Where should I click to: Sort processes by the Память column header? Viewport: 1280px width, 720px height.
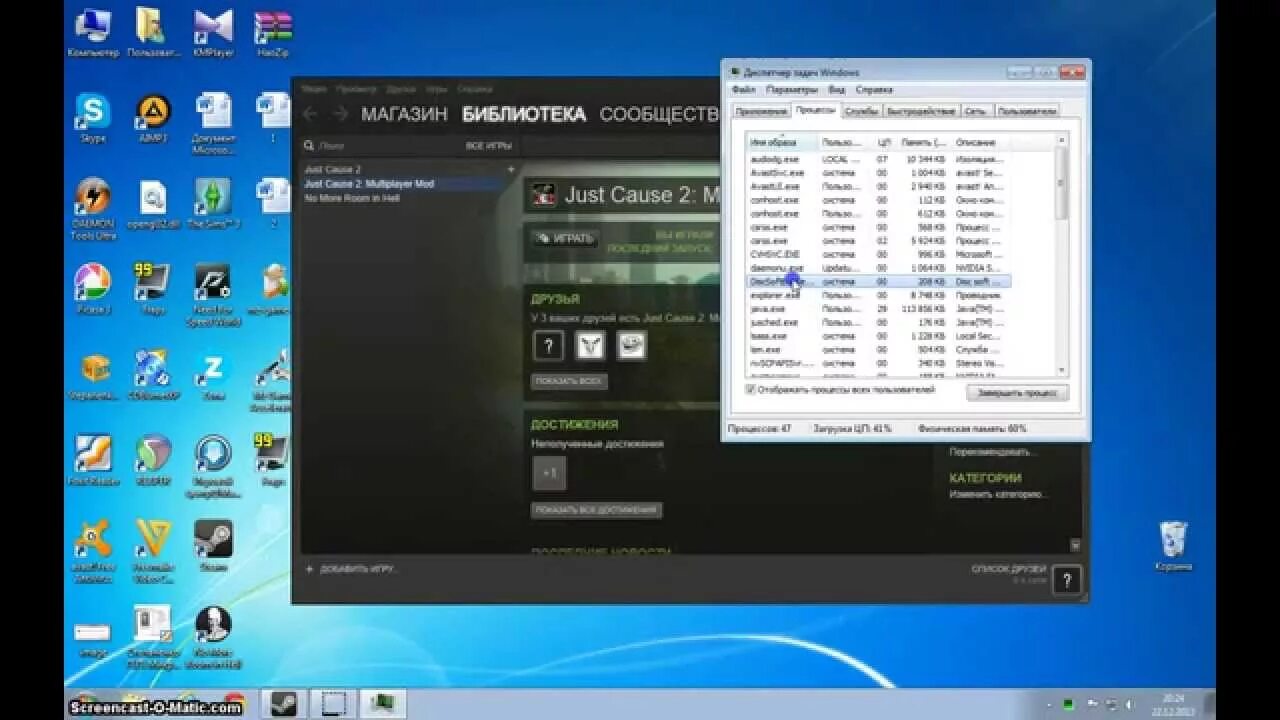click(x=924, y=143)
